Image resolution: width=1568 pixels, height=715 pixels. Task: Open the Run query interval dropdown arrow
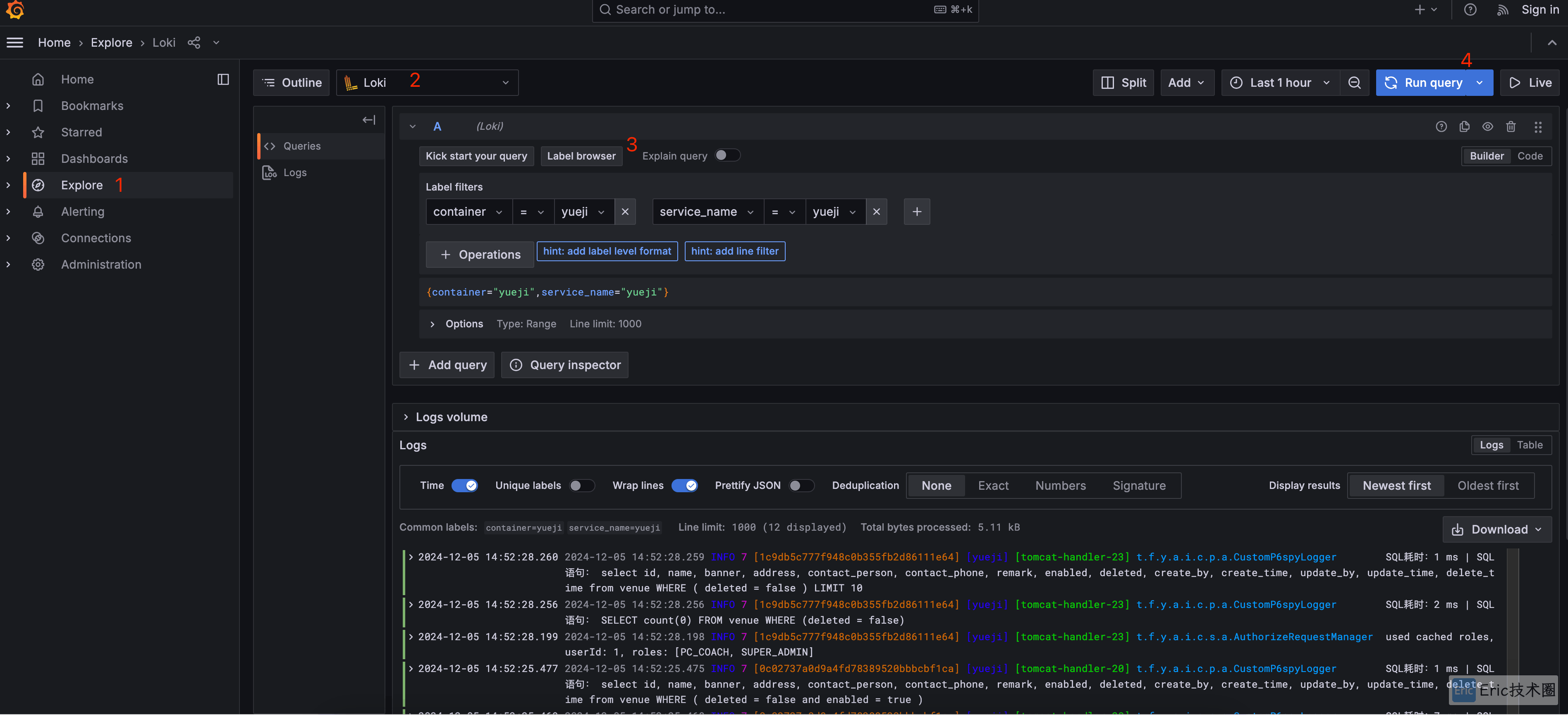pos(1480,83)
